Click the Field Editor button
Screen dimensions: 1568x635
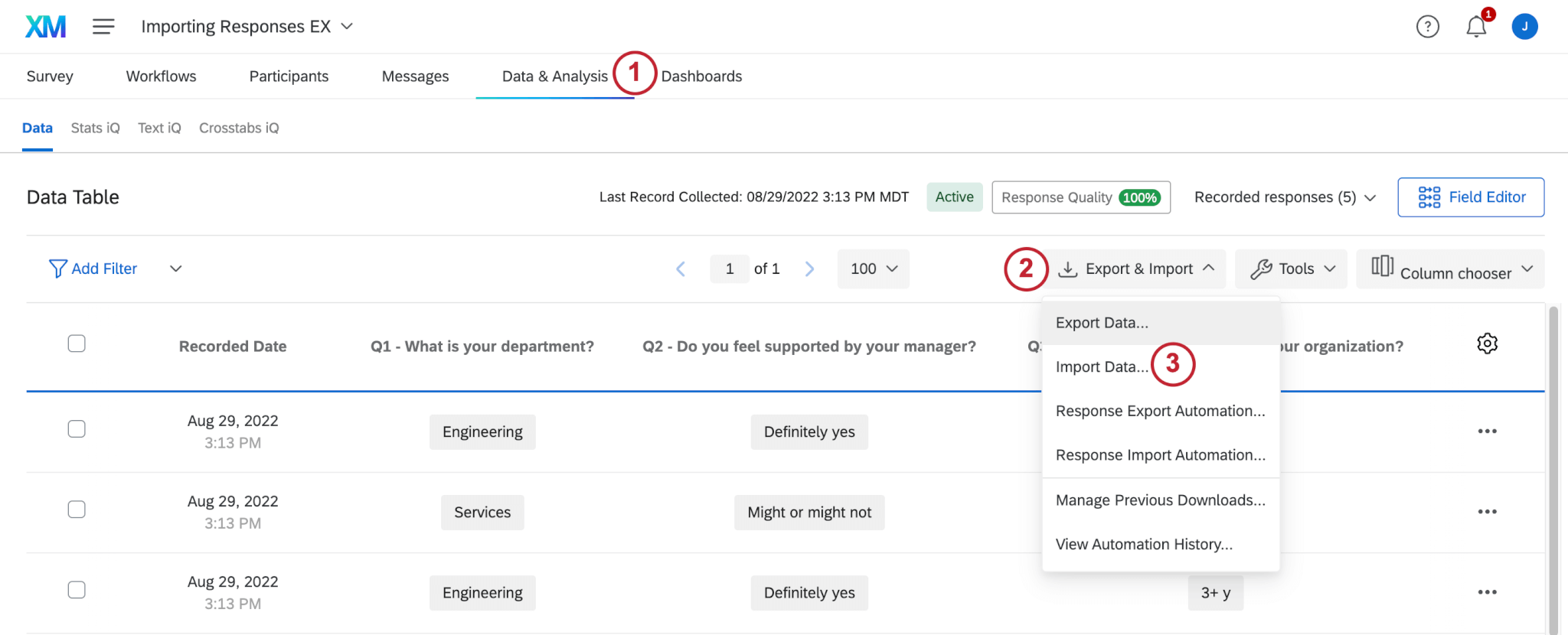(1470, 197)
